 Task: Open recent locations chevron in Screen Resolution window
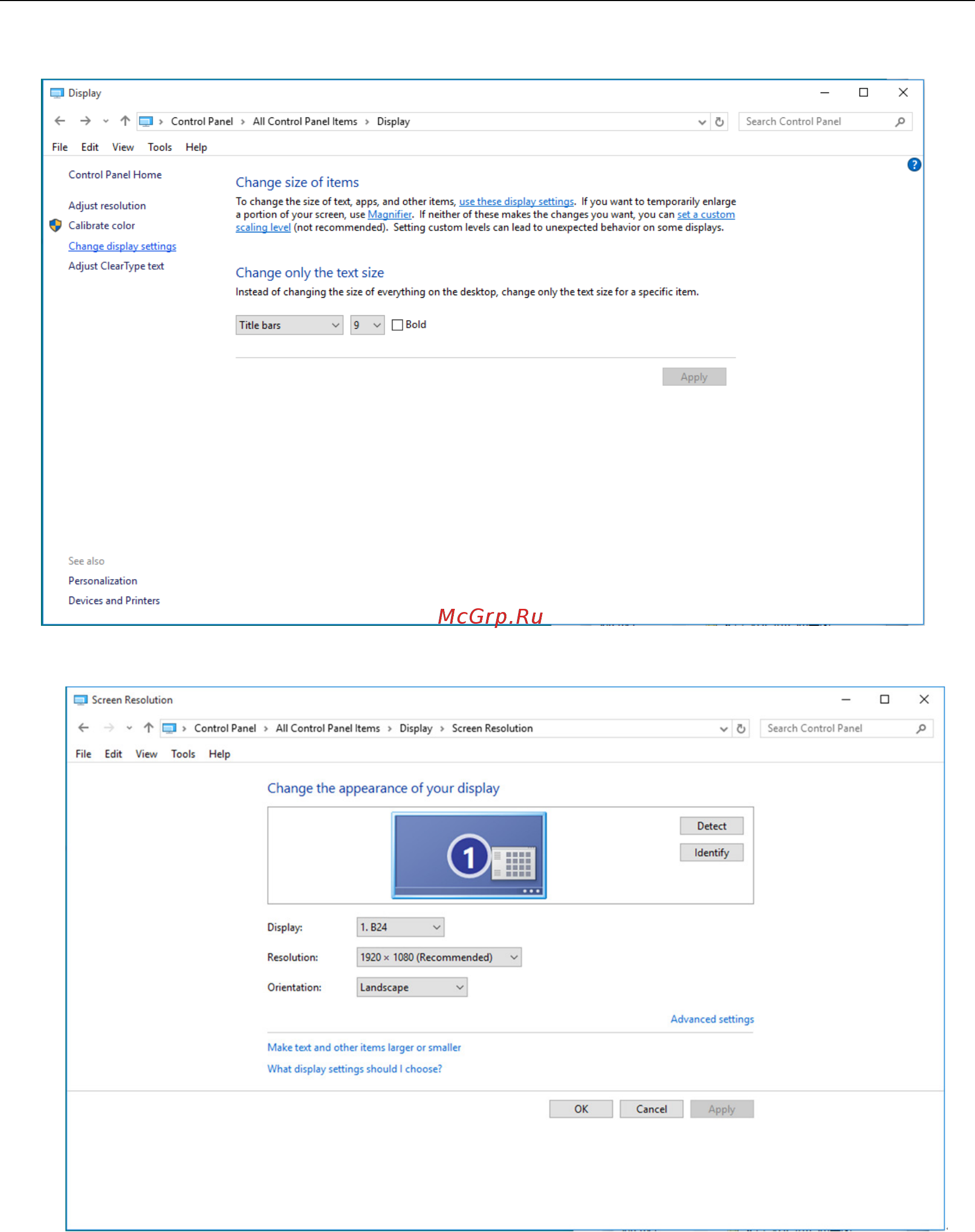pyautogui.click(x=130, y=728)
